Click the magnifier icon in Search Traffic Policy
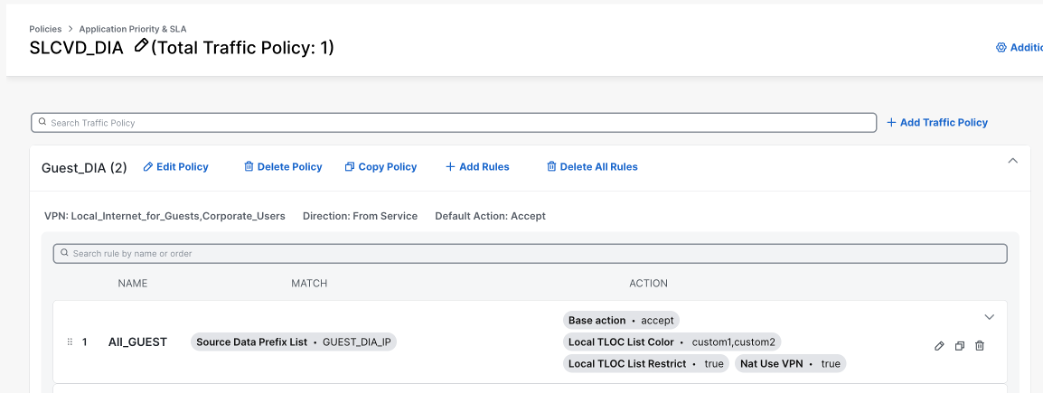The height and width of the screenshot is (394, 1044). click(x=43, y=122)
